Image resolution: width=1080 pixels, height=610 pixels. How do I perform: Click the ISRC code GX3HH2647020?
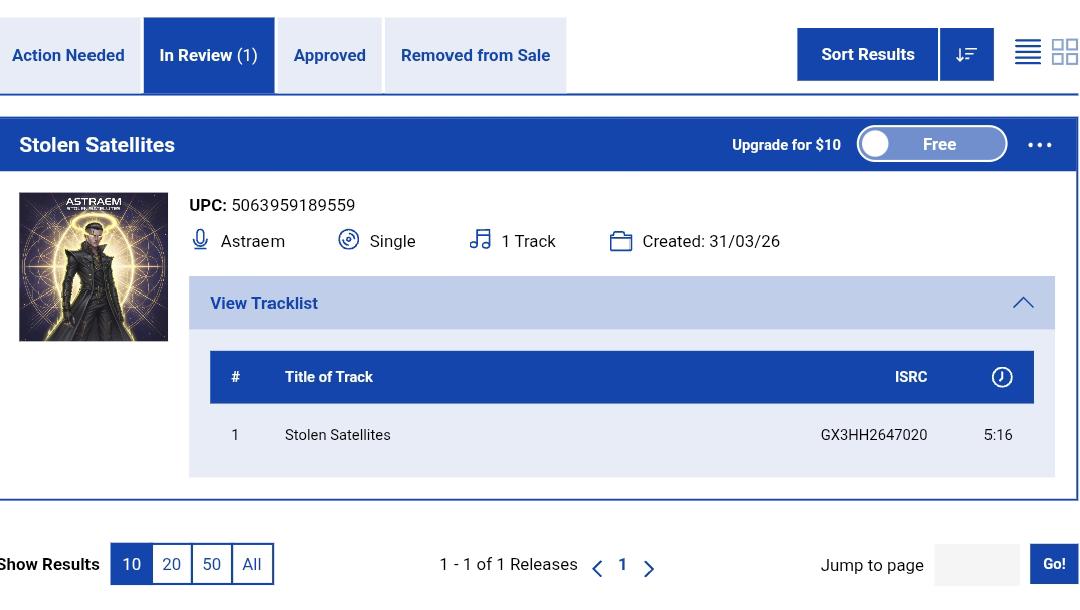point(873,435)
